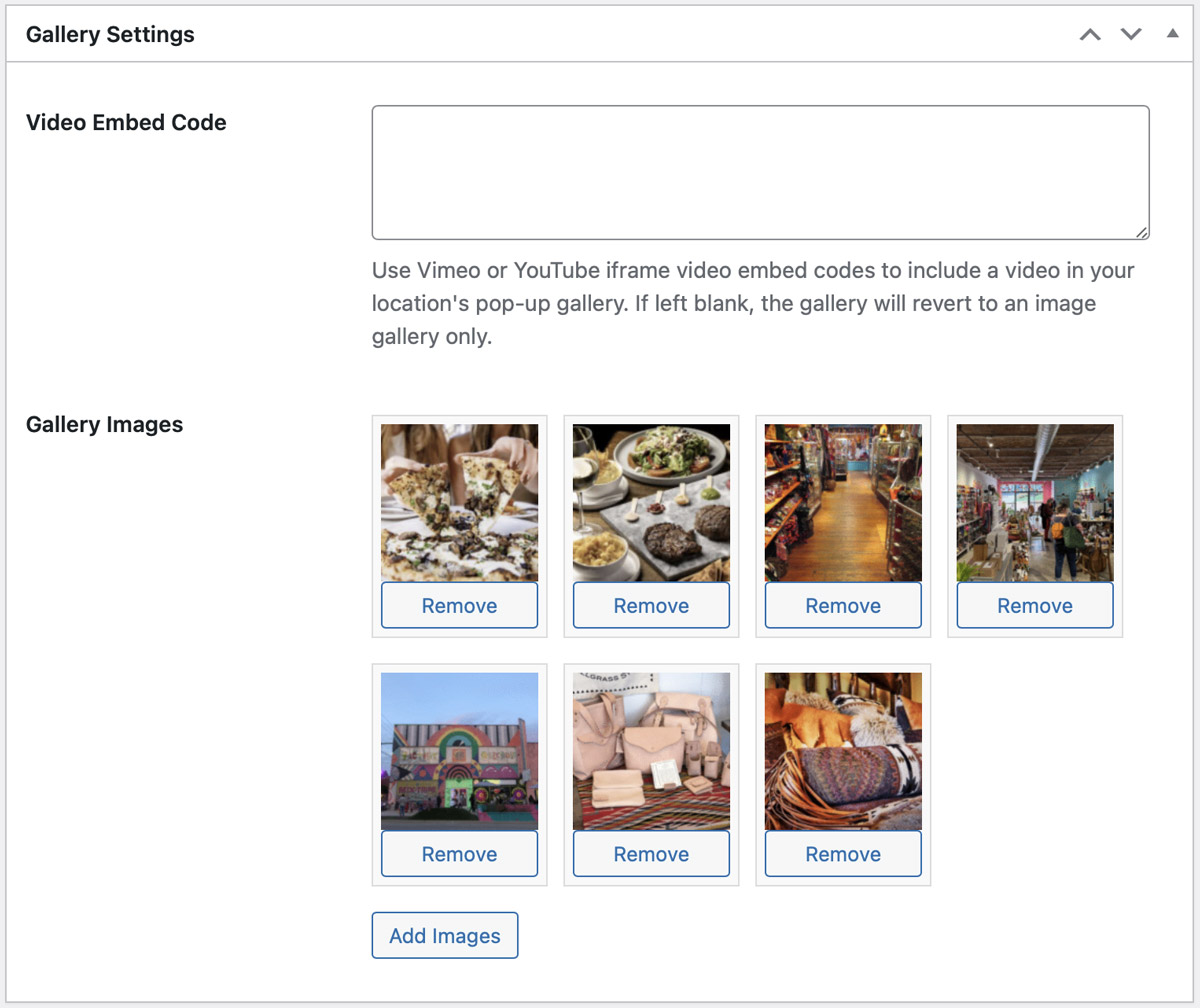
Task: Remove the salad and burgers image
Action: [x=651, y=606]
